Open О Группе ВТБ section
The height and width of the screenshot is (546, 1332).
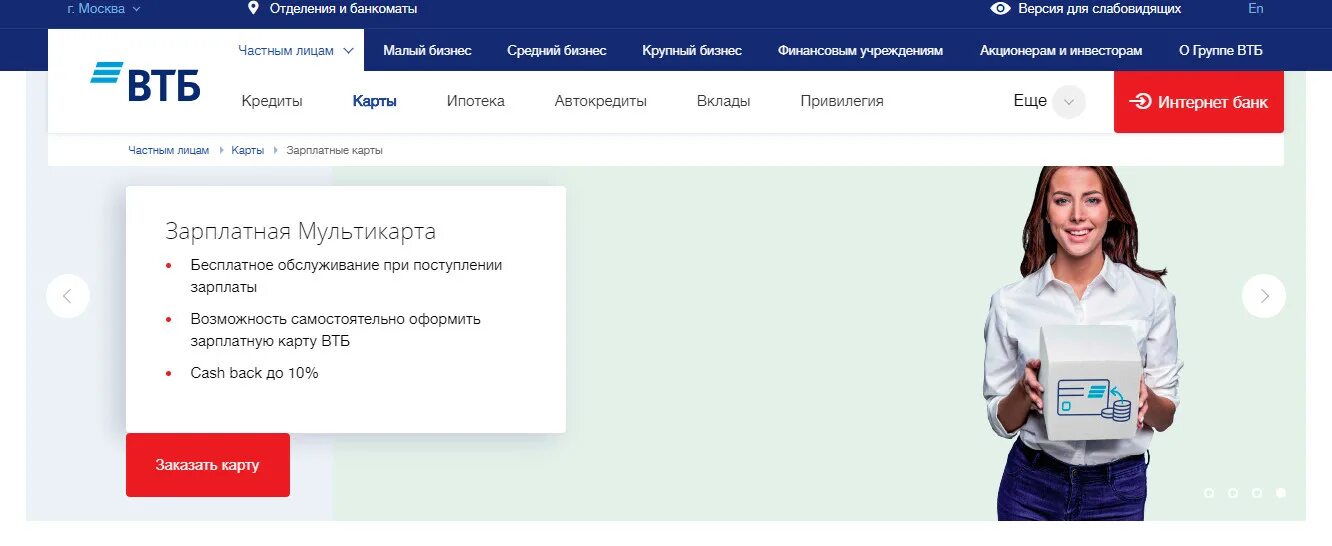pos(1220,50)
